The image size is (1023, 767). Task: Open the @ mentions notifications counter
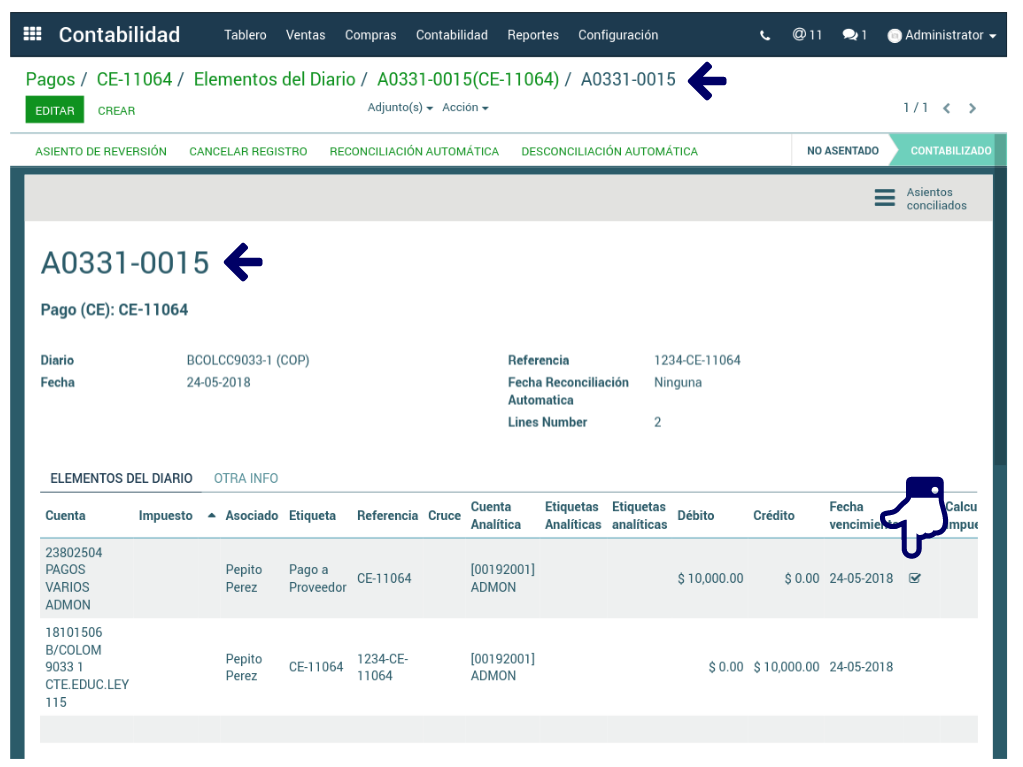[x=807, y=35]
